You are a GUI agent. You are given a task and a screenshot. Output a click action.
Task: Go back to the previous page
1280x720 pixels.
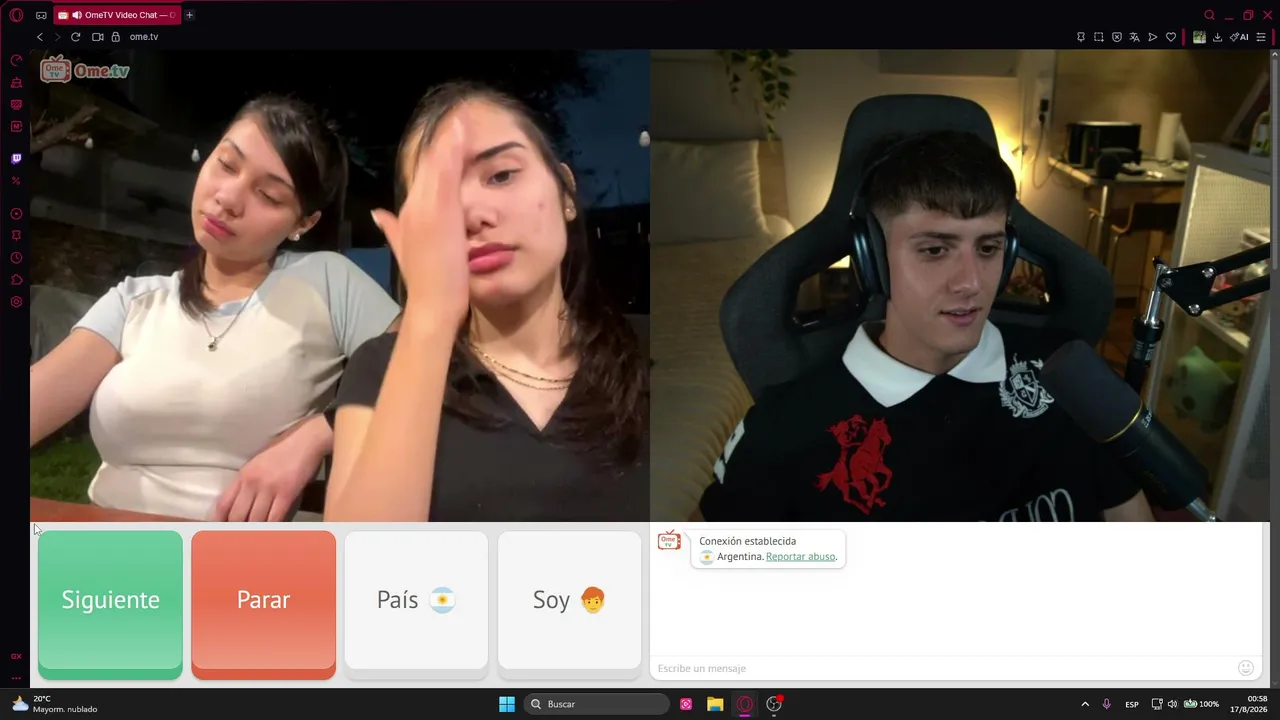[40, 37]
